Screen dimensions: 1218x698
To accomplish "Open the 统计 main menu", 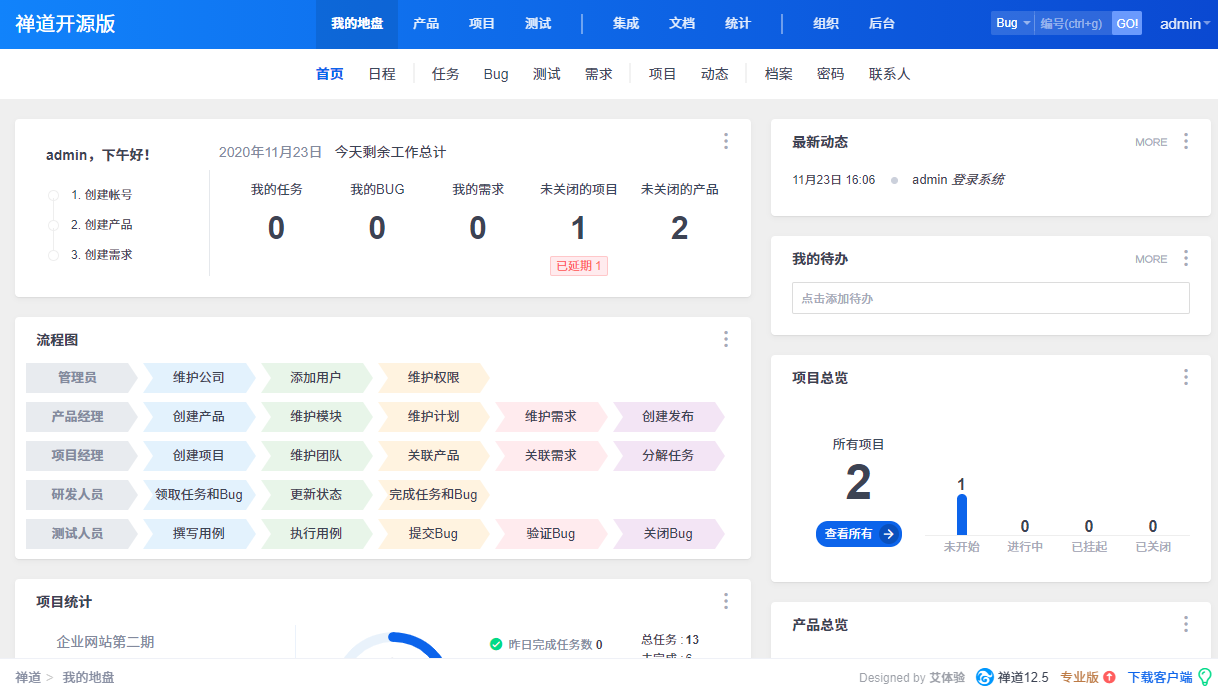I will (738, 24).
